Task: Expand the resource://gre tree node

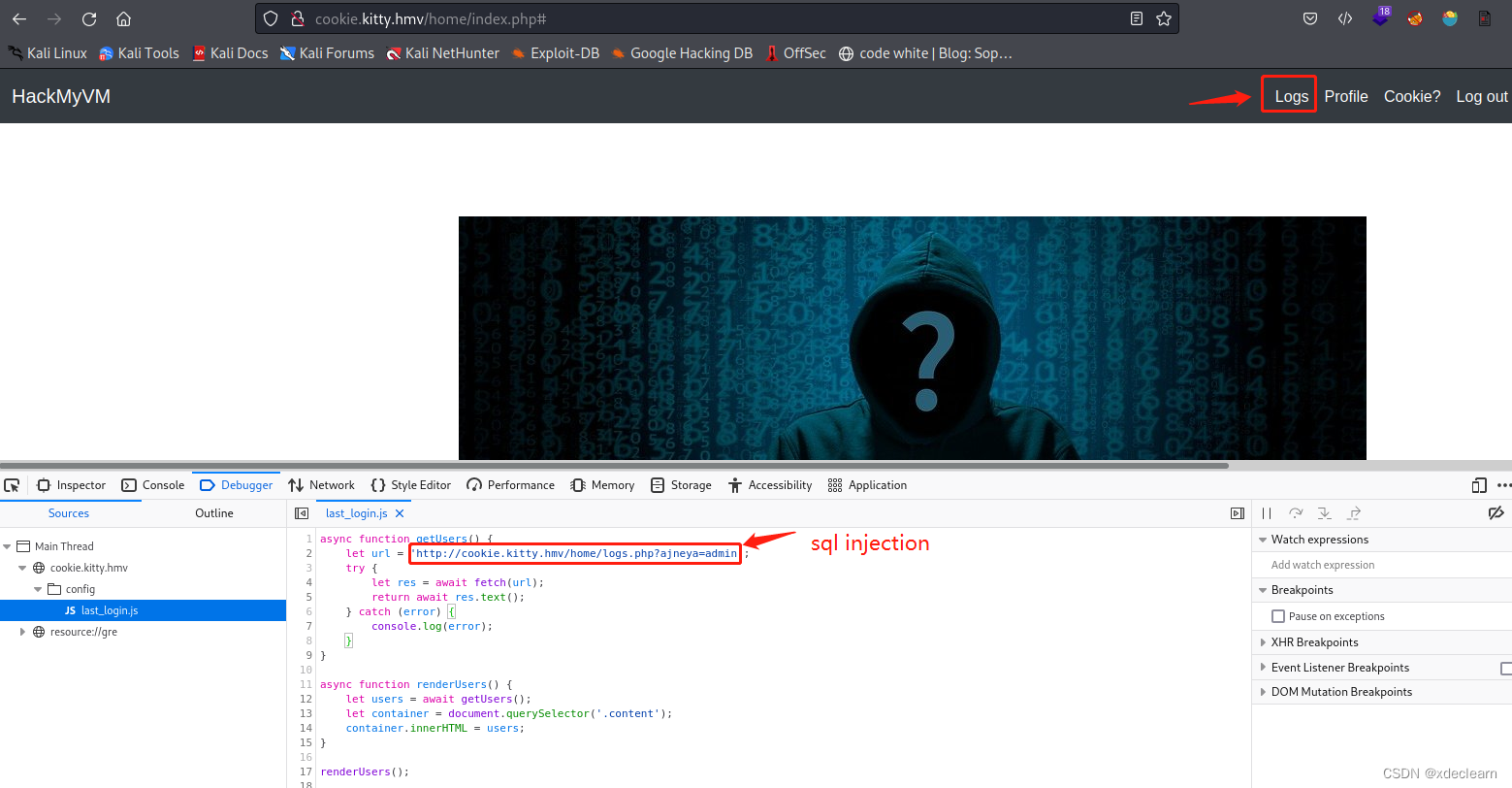Action: coord(23,632)
